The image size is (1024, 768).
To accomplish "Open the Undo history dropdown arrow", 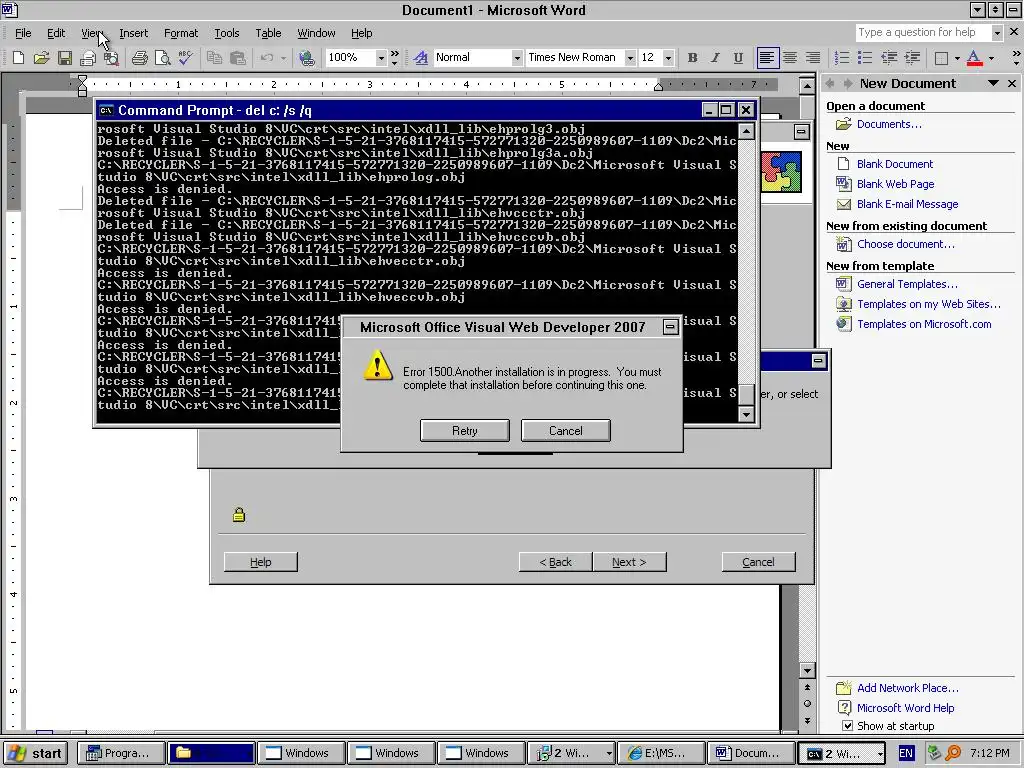I will point(283,58).
